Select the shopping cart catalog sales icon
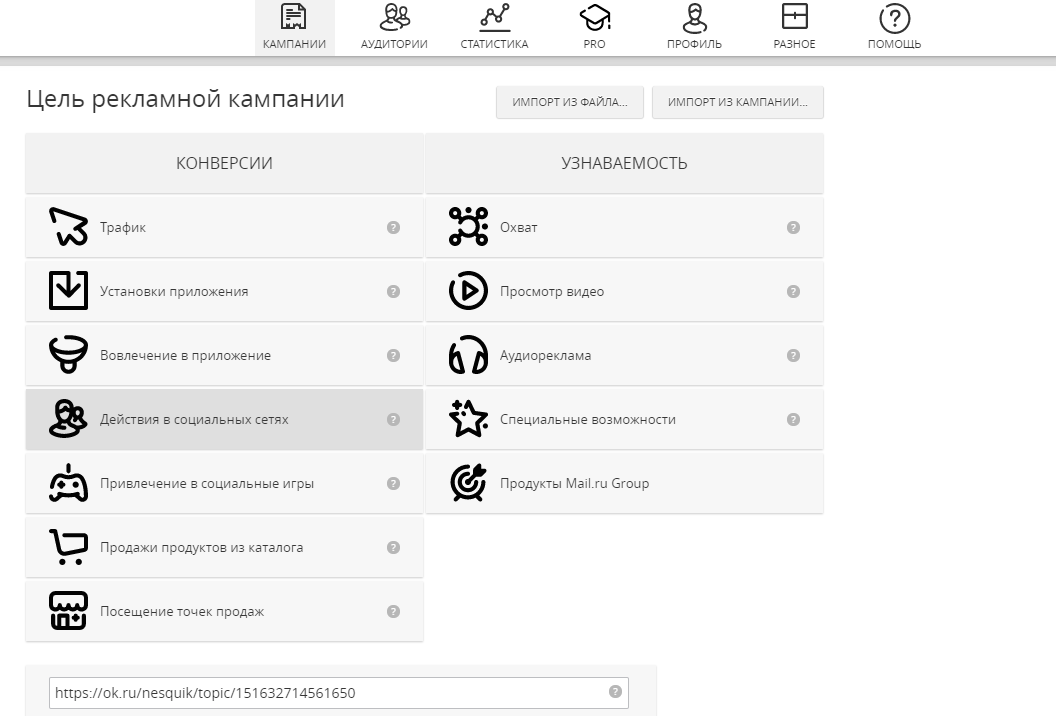The width and height of the screenshot is (1056, 716). click(x=69, y=547)
